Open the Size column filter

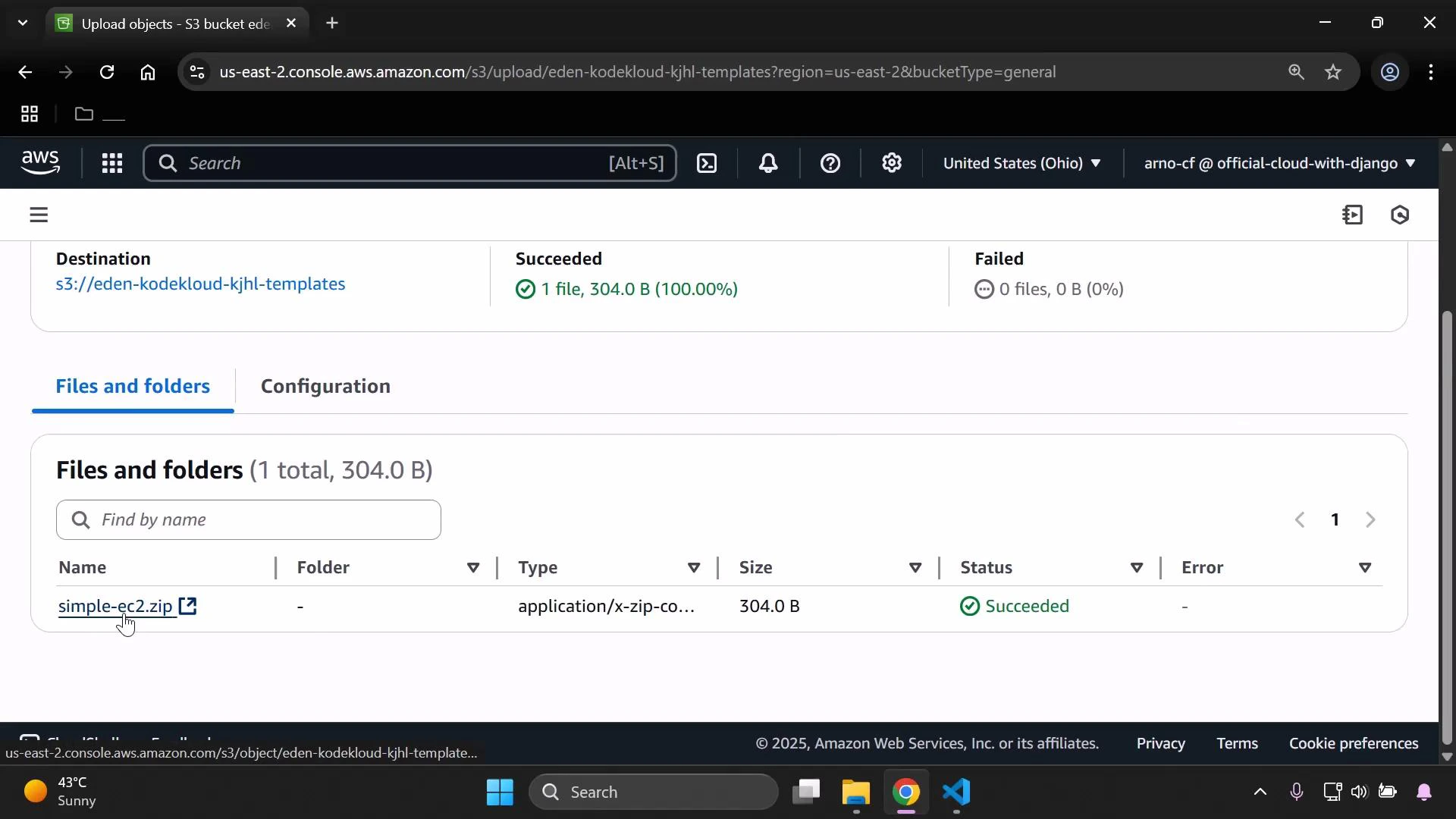click(x=915, y=568)
